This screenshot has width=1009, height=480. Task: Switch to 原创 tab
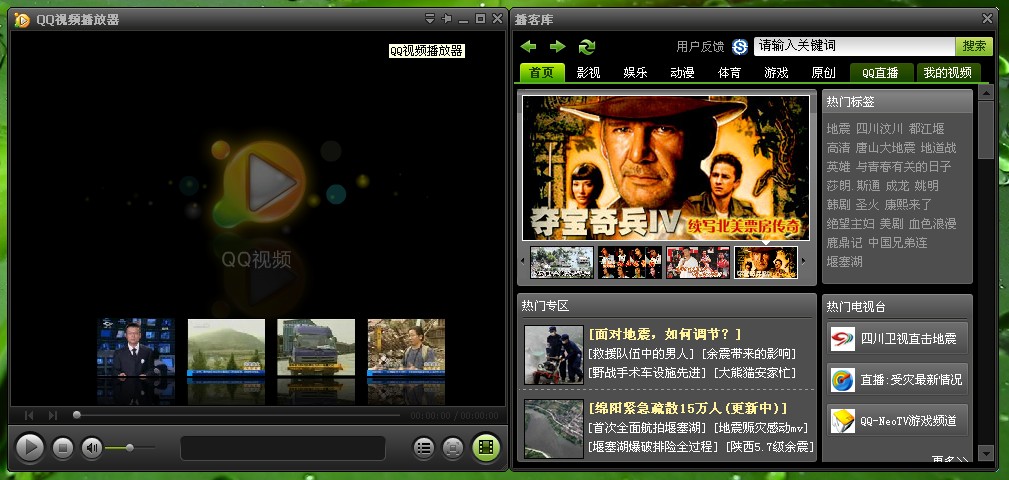[x=823, y=73]
